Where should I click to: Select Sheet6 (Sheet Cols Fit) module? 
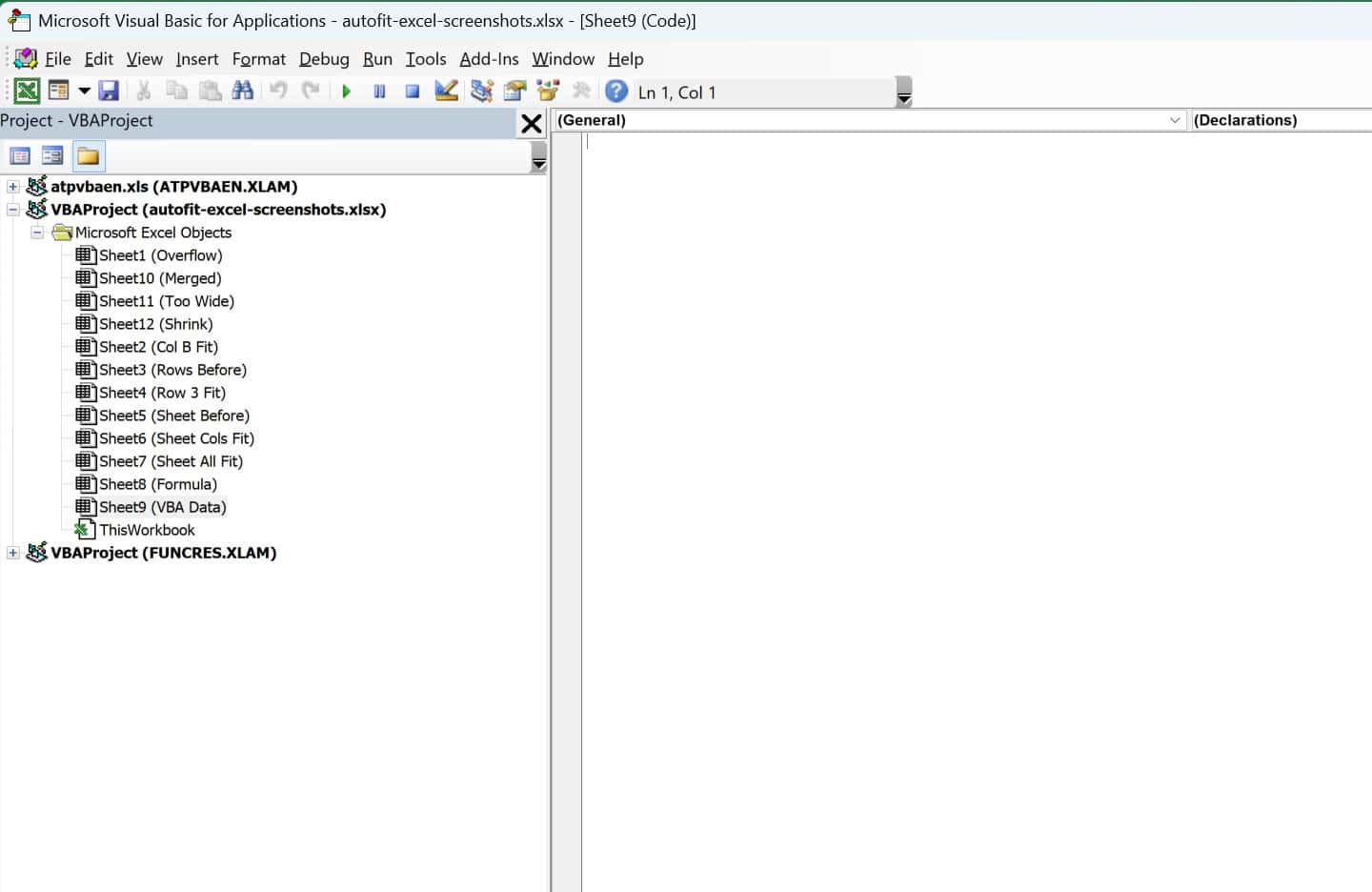(x=176, y=438)
